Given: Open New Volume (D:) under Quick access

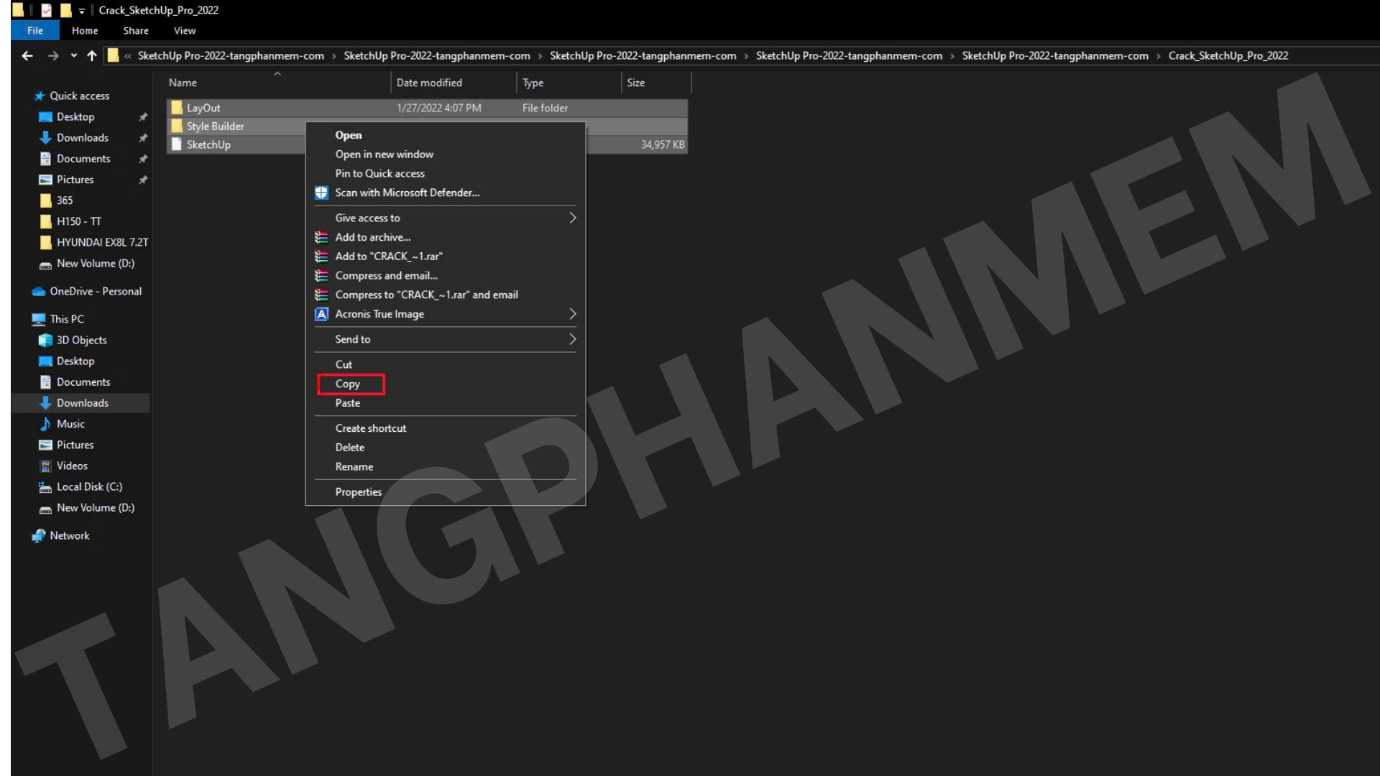Looking at the screenshot, I should click(96, 265).
